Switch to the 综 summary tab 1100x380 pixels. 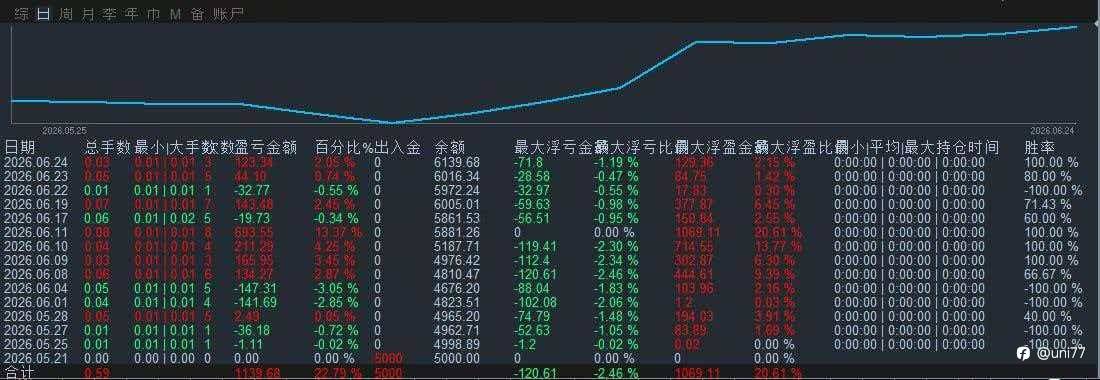coord(22,14)
